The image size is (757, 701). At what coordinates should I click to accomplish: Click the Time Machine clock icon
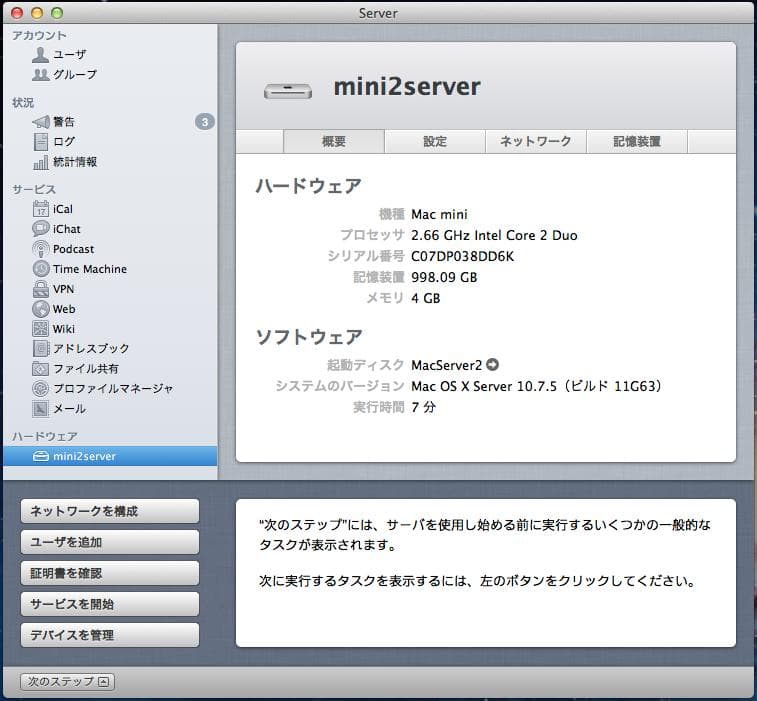pyautogui.click(x=41, y=269)
